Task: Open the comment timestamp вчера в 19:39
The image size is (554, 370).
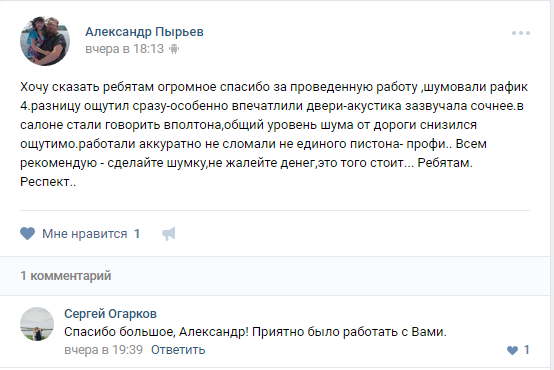Action: pos(104,350)
